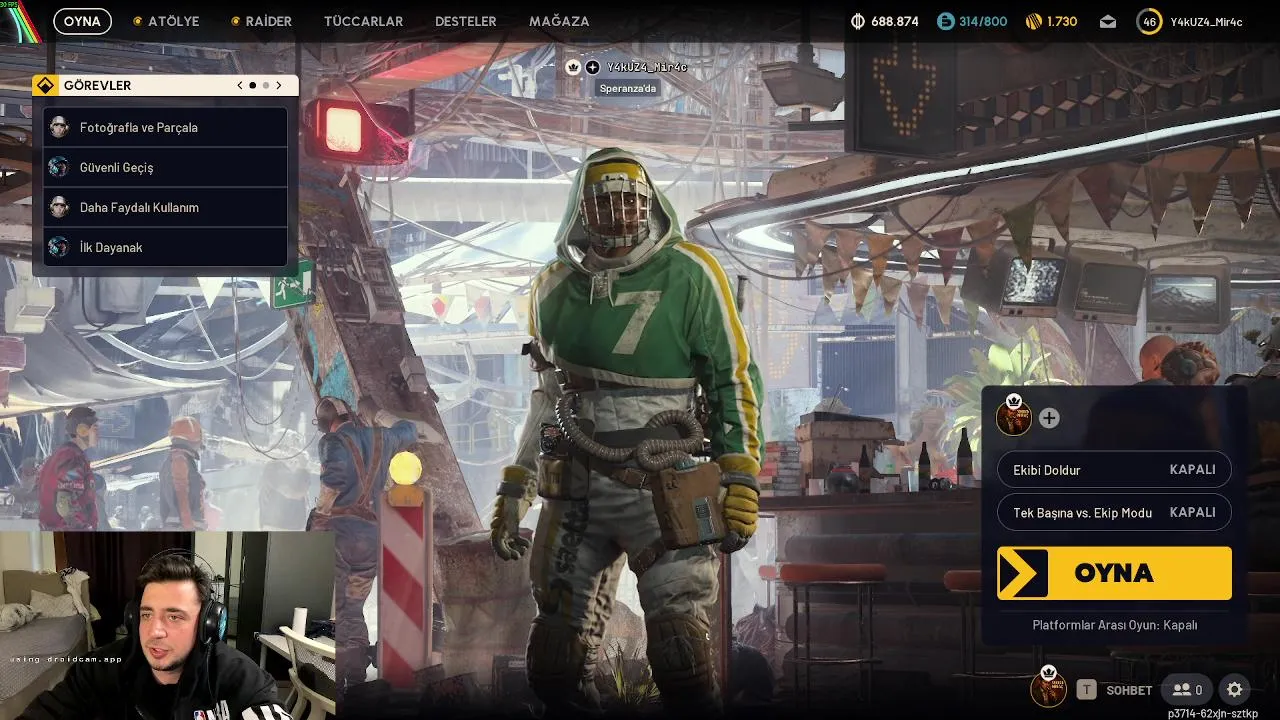
Task: Click the crown leader icon above the character
Action: point(573,67)
